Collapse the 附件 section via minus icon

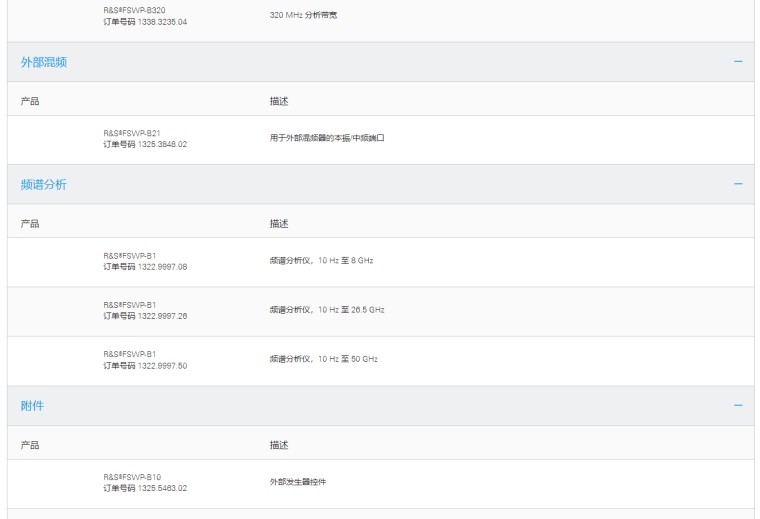point(738,405)
